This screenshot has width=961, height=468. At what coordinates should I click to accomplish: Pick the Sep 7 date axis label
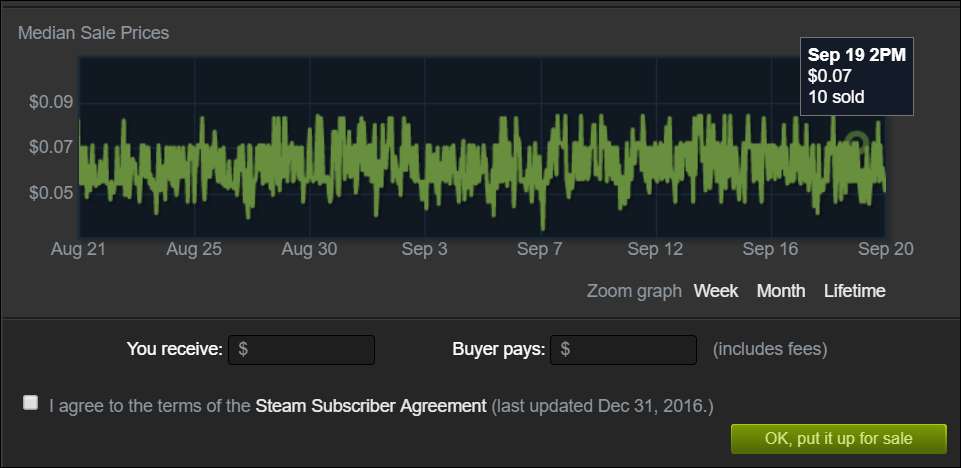tap(540, 249)
